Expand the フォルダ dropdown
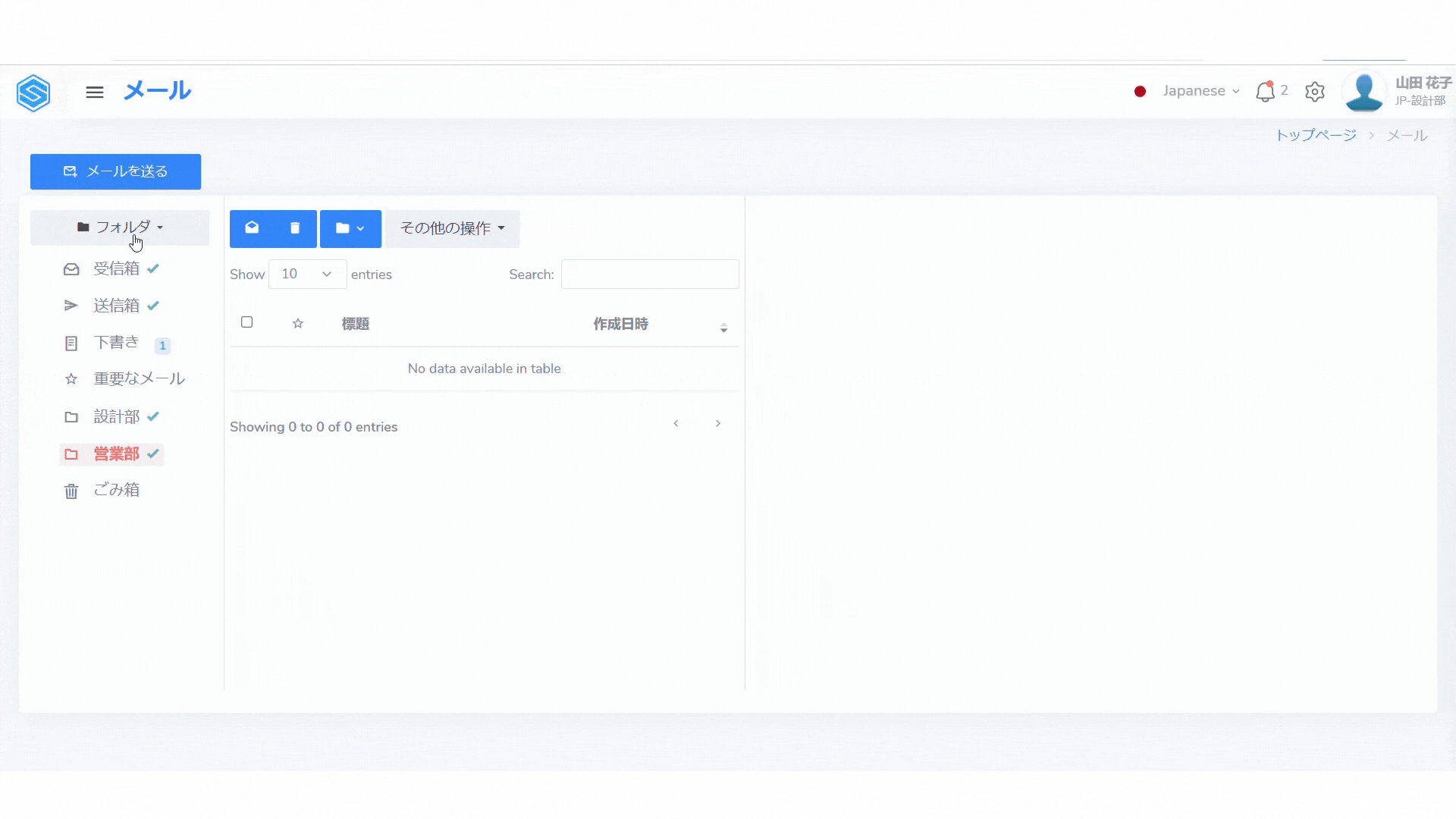Screen dimensions: 1456x819 pyautogui.click(x=120, y=227)
